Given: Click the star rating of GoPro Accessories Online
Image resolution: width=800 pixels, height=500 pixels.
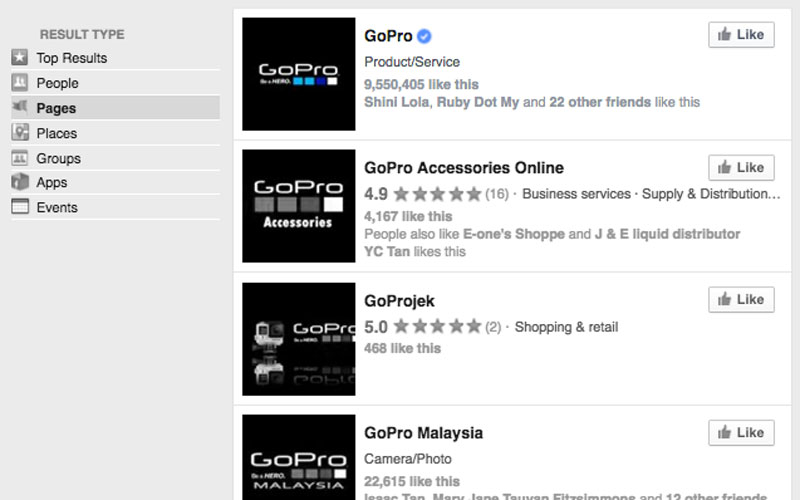Looking at the screenshot, I should (x=437, y=194).
